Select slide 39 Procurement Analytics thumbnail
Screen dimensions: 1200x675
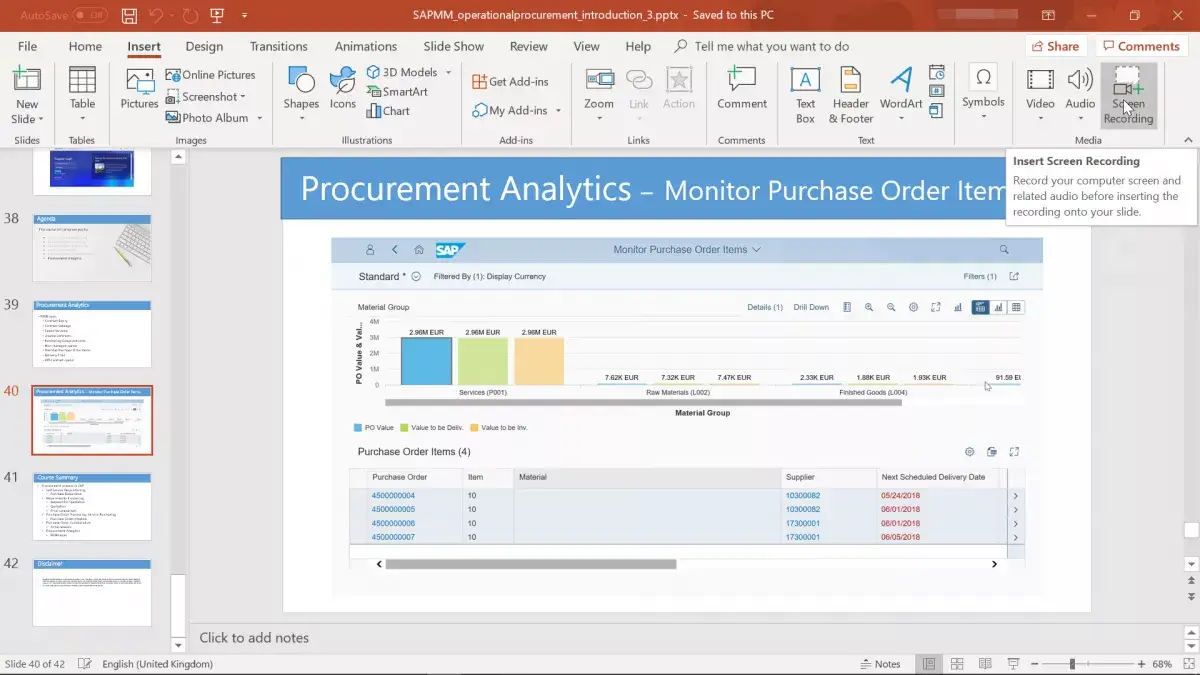92,333
